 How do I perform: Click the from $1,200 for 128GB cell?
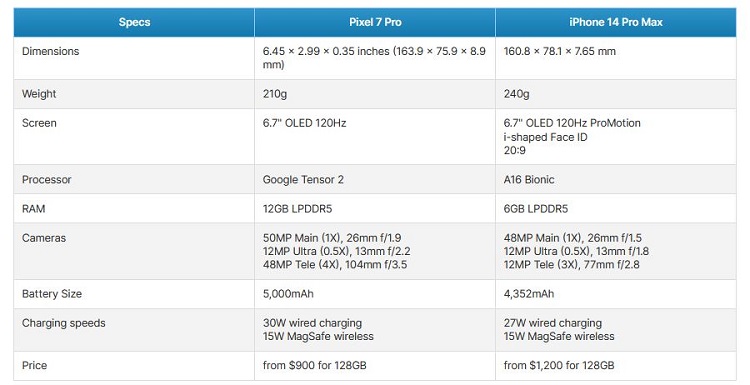point(616,365)
